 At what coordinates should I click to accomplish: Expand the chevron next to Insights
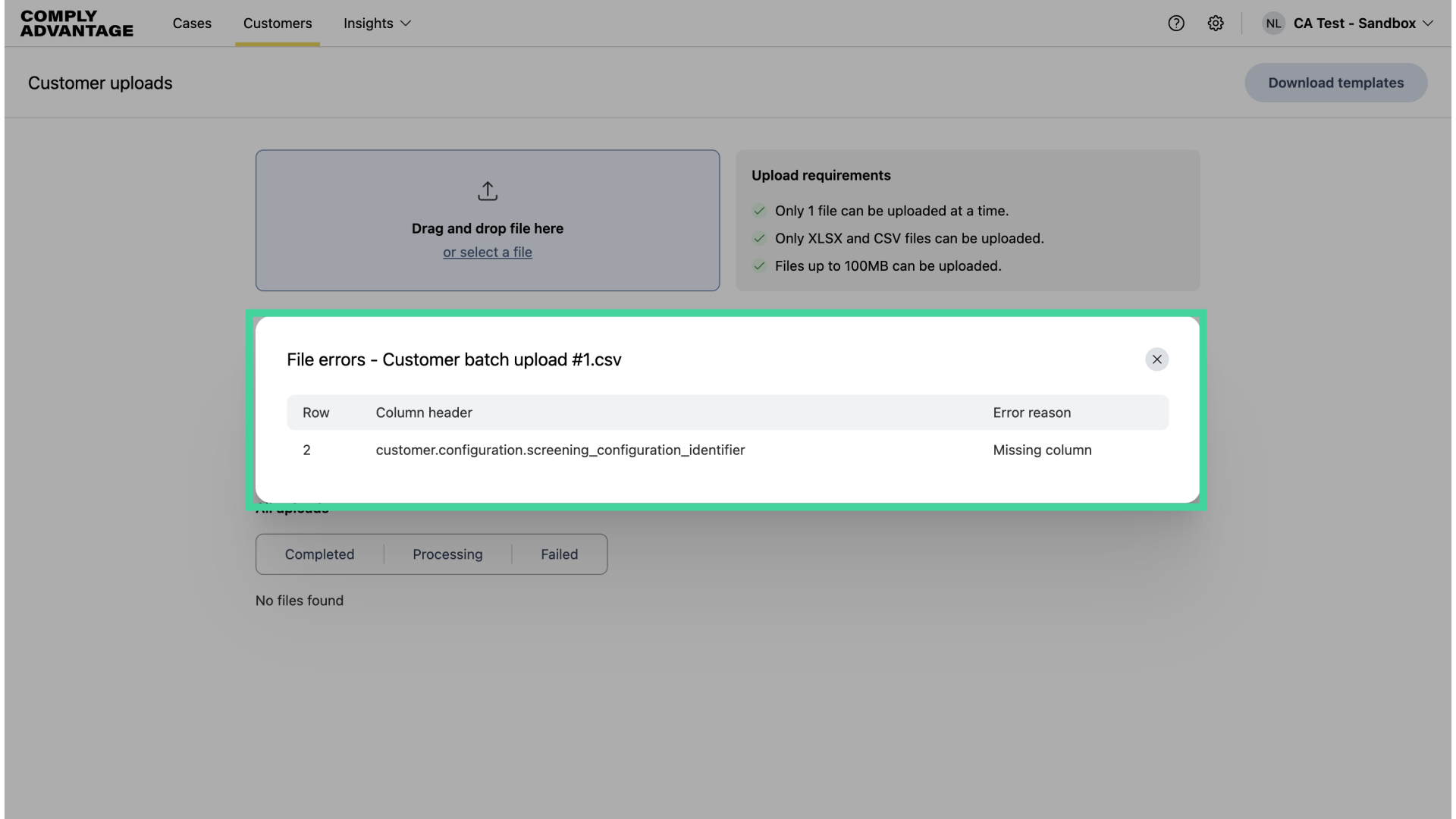click(x=406, y=24)
